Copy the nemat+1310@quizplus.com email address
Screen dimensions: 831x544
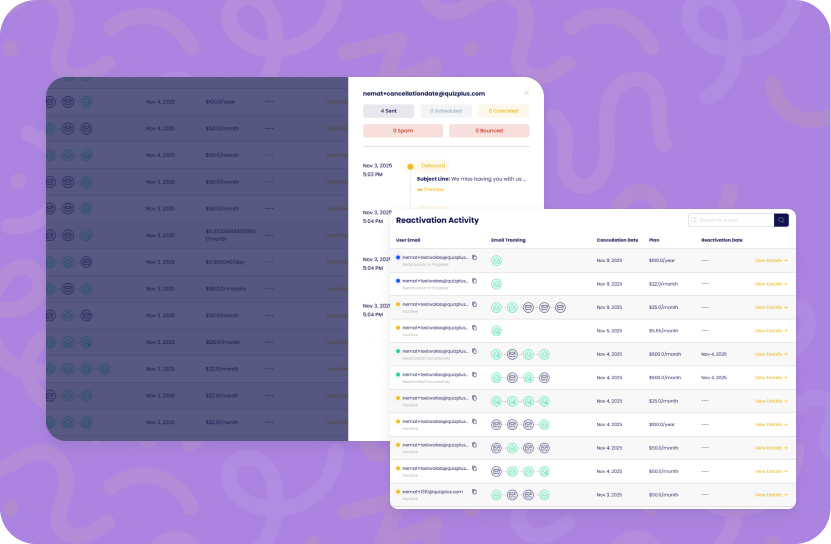click(x=474, y=492)
